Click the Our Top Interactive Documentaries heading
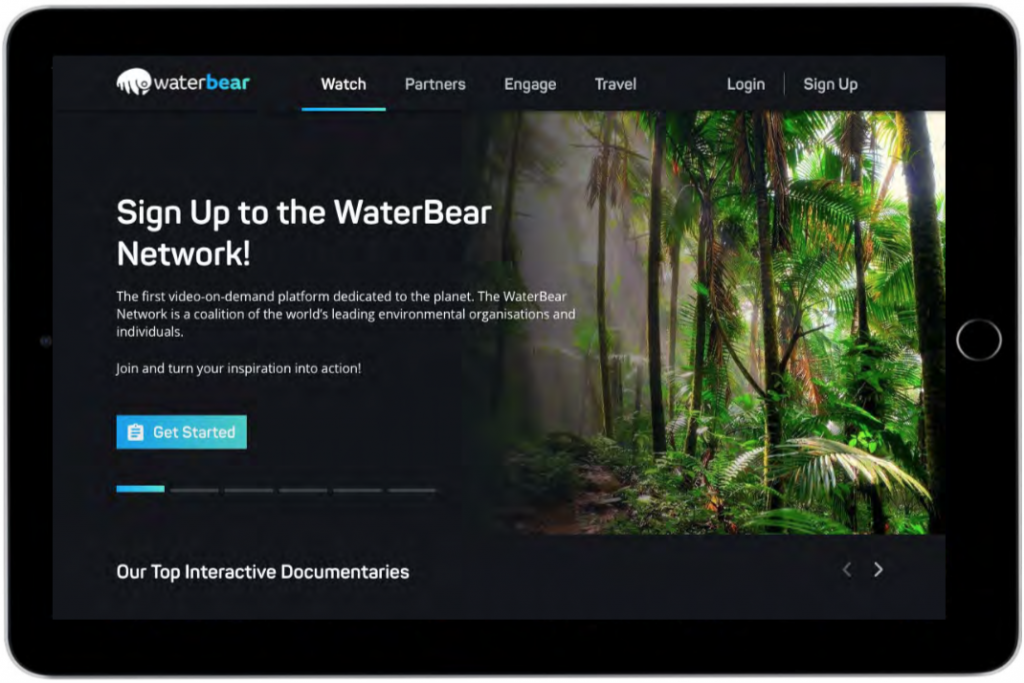 (263, 572)
